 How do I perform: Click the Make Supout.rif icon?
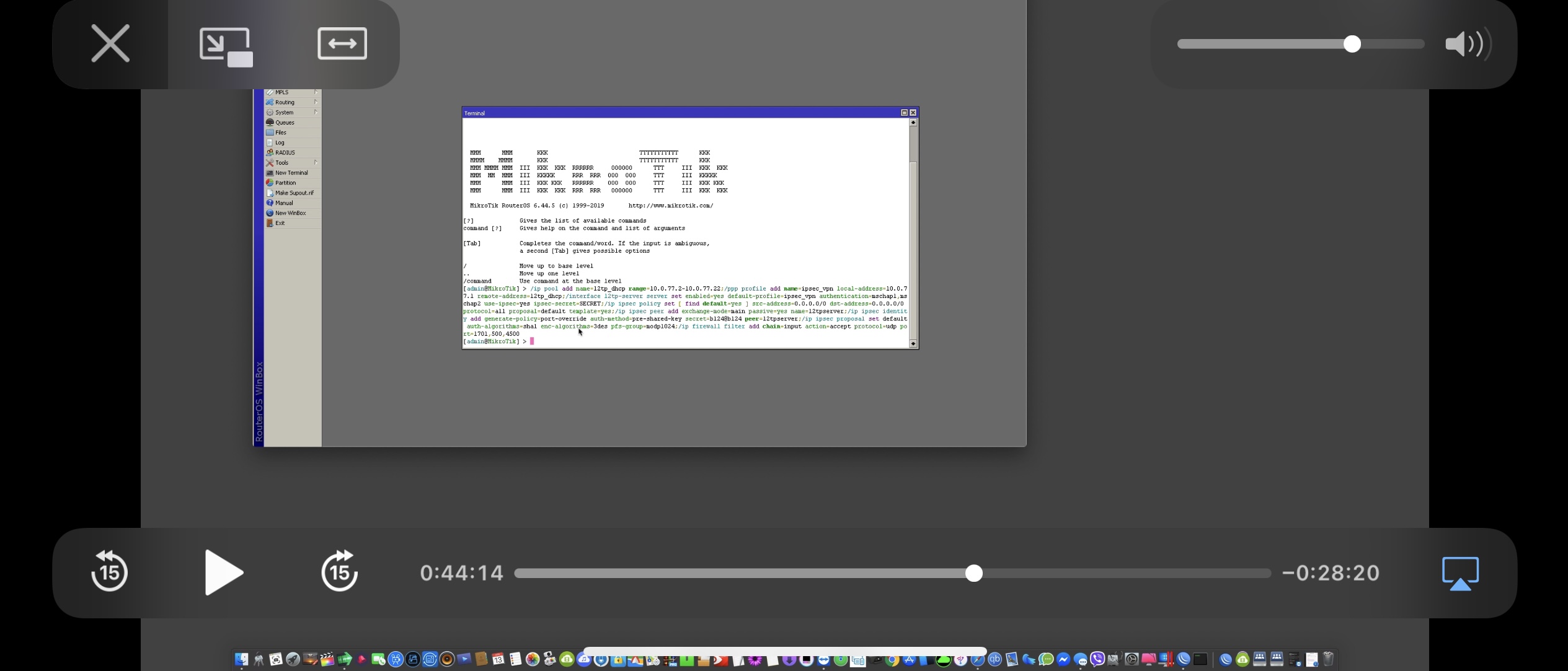pyautogui.click(x=270, y=193)
